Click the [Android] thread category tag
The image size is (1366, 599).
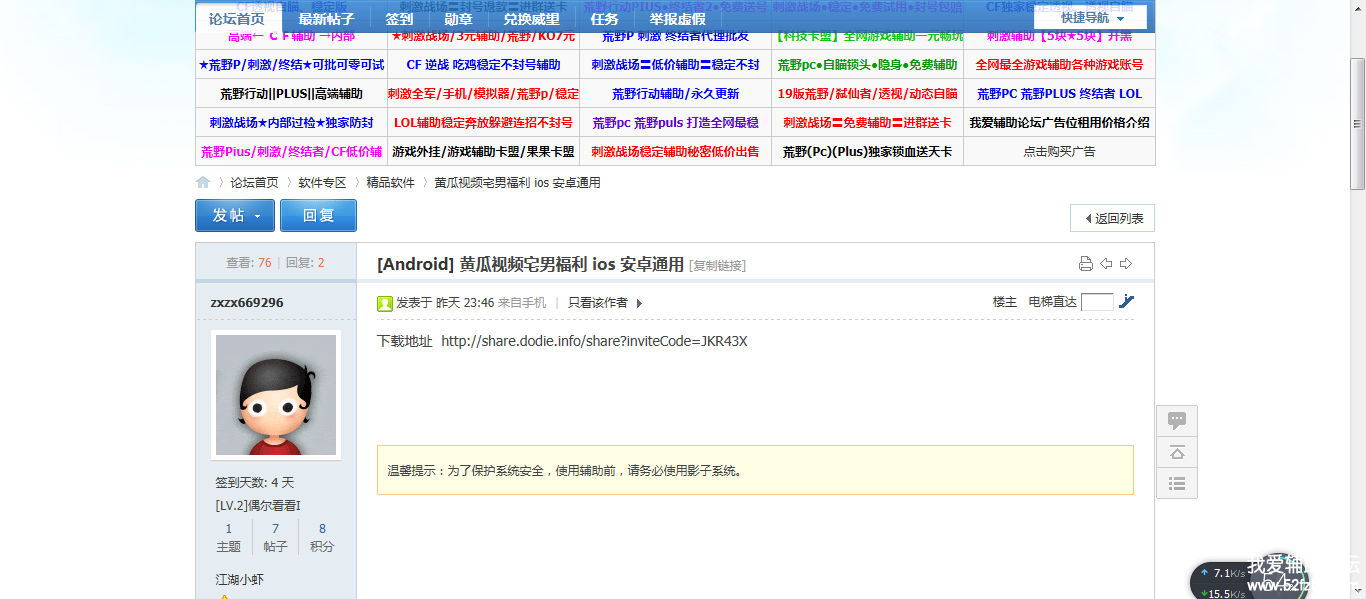[x=416, y=265]
